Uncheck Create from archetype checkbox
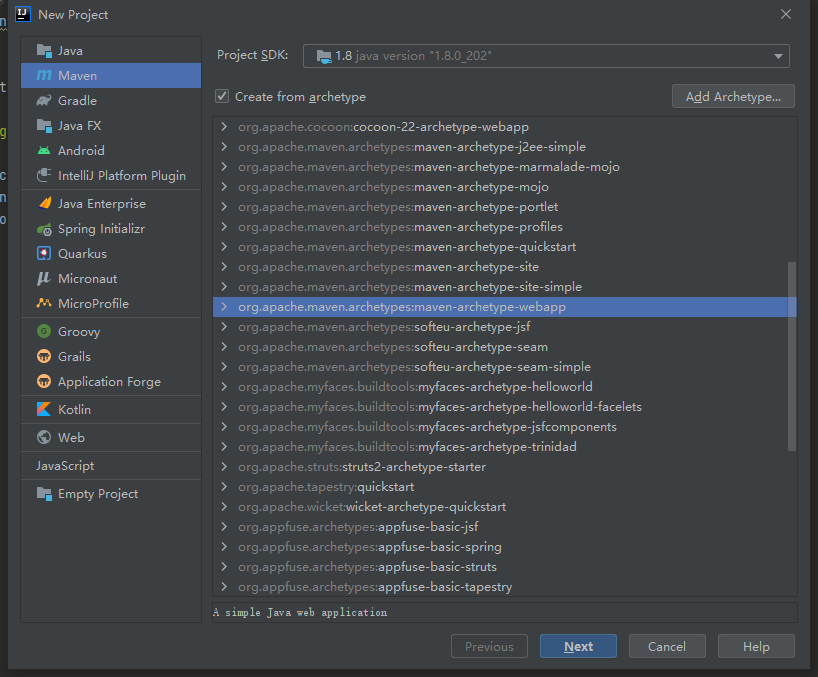The height and width of the screenshot is (677, 818). (x=222, y=96)
